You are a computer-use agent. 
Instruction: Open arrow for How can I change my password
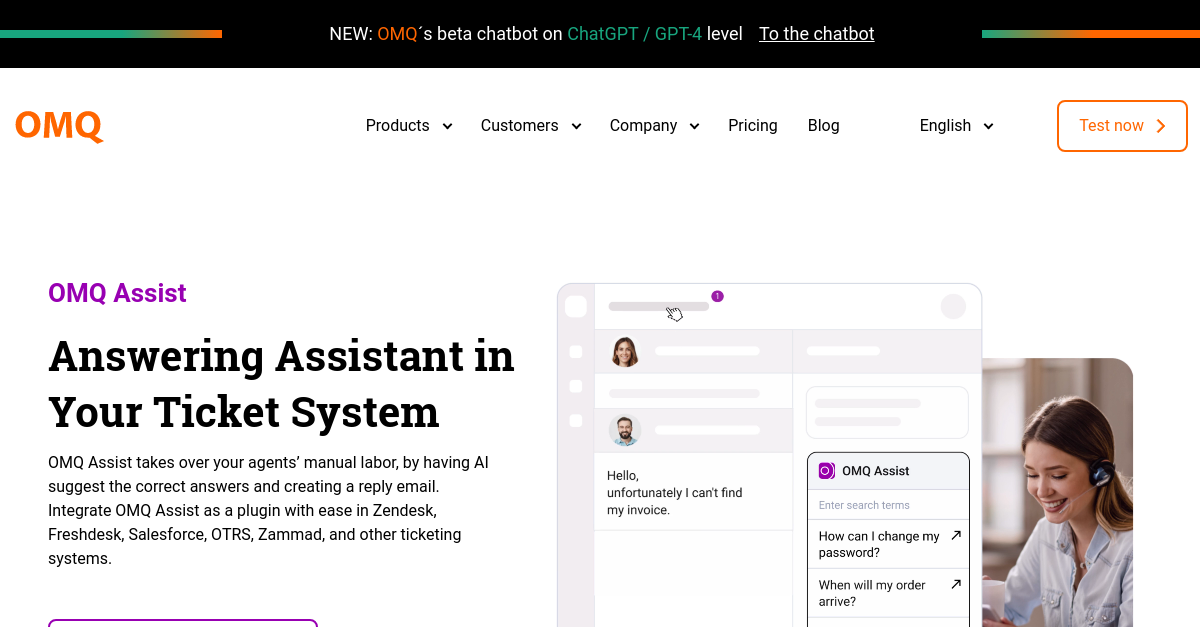(x=956, y=536)
